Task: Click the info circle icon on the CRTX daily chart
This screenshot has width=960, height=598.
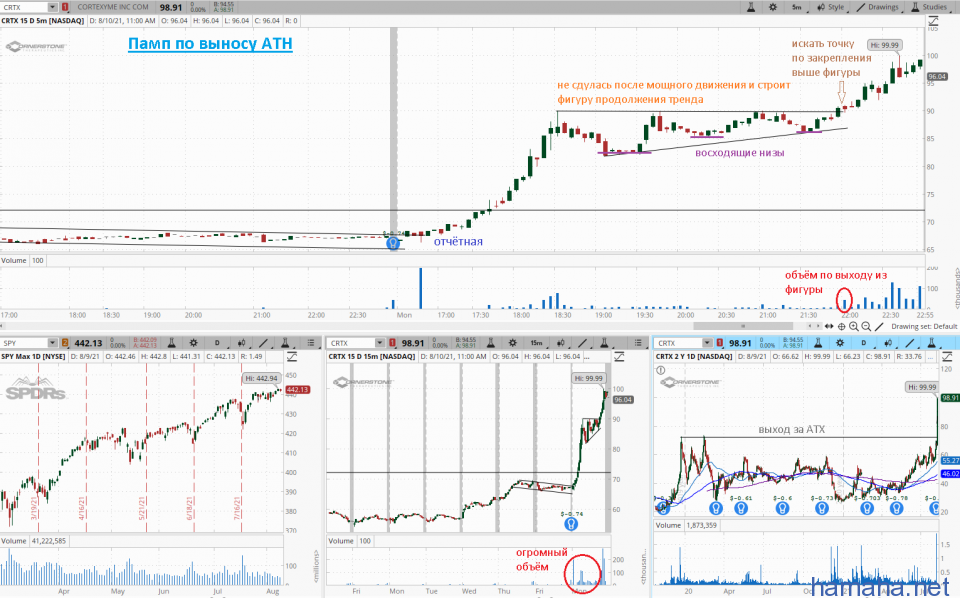Action: tap(661, 370)
